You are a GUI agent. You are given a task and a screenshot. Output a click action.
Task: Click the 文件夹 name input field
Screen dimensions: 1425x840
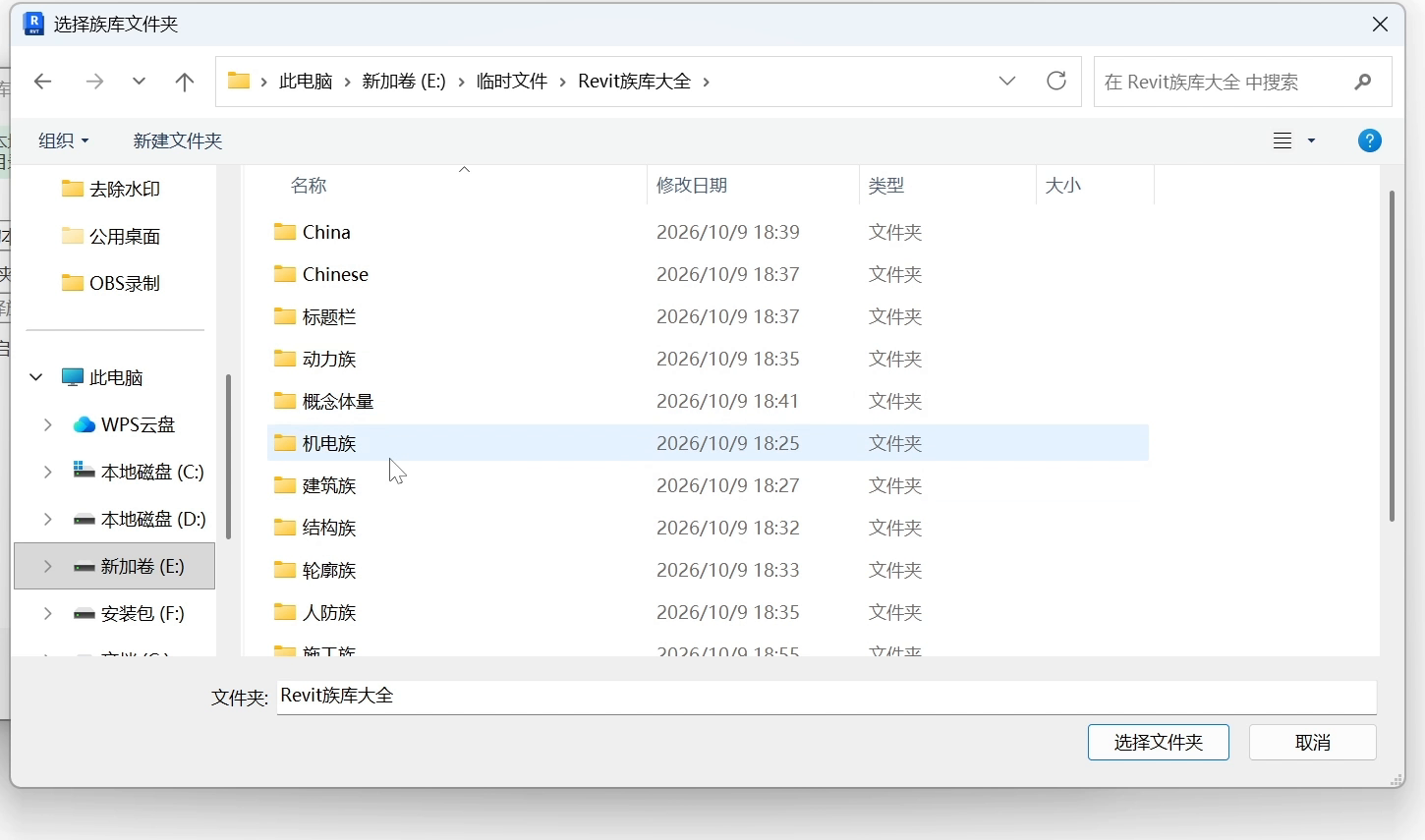point(826,697)
